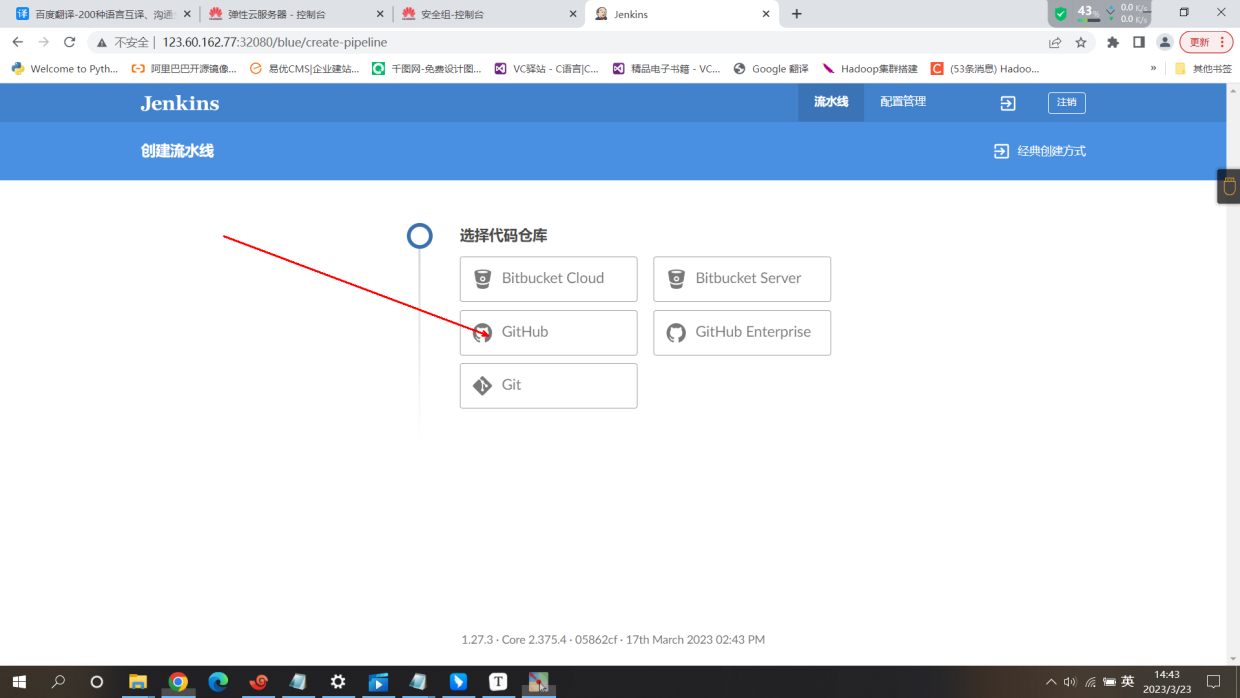Click the not-secure warning icon
The width and height of the screenshot is (1240, 698).
pyautogui.click(x=102, y=43)
